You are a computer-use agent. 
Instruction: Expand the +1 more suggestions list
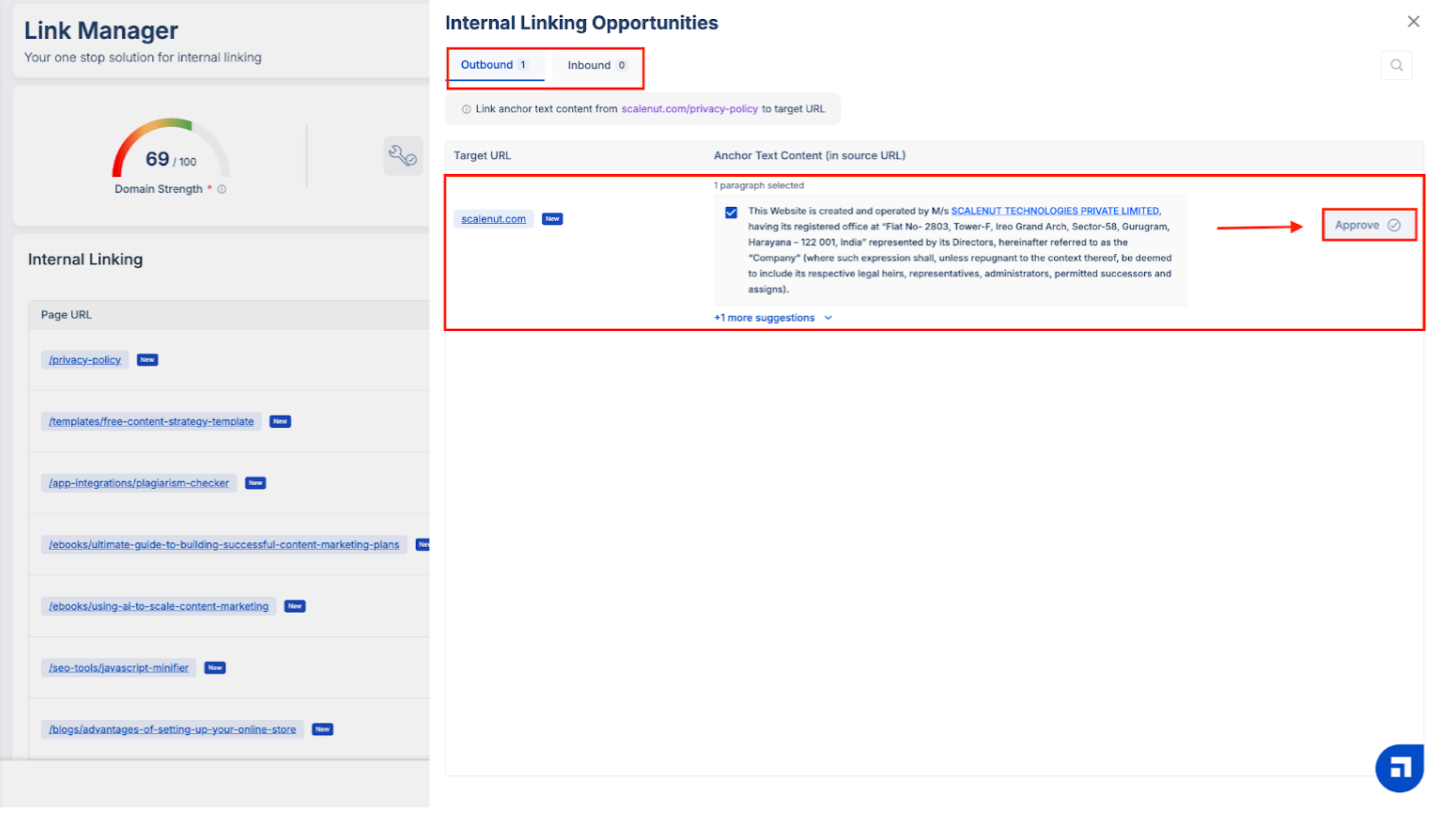tap(772, 318)
